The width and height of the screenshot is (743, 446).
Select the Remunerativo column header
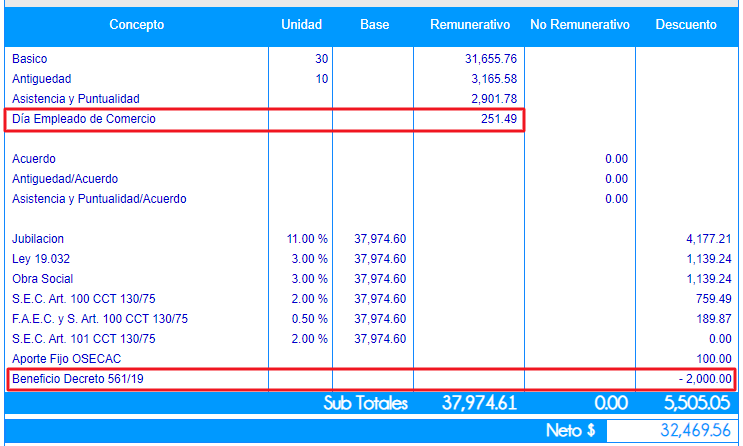(469, 24)
